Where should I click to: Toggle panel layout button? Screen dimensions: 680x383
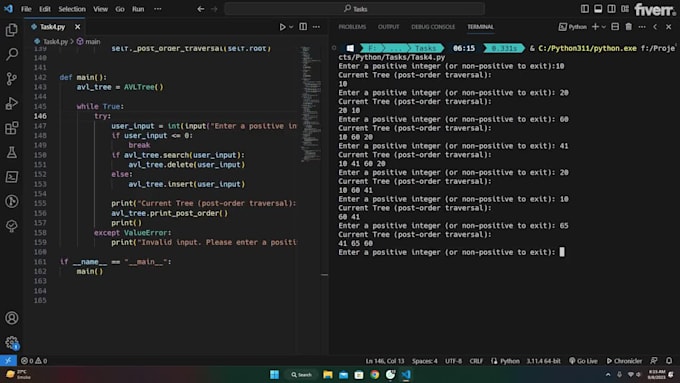coord(598,9)
